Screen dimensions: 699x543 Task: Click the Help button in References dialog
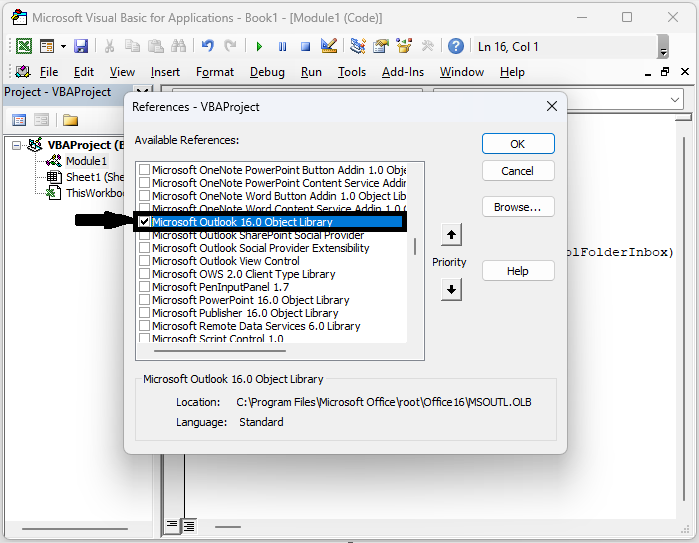click(x=518, y=271)
